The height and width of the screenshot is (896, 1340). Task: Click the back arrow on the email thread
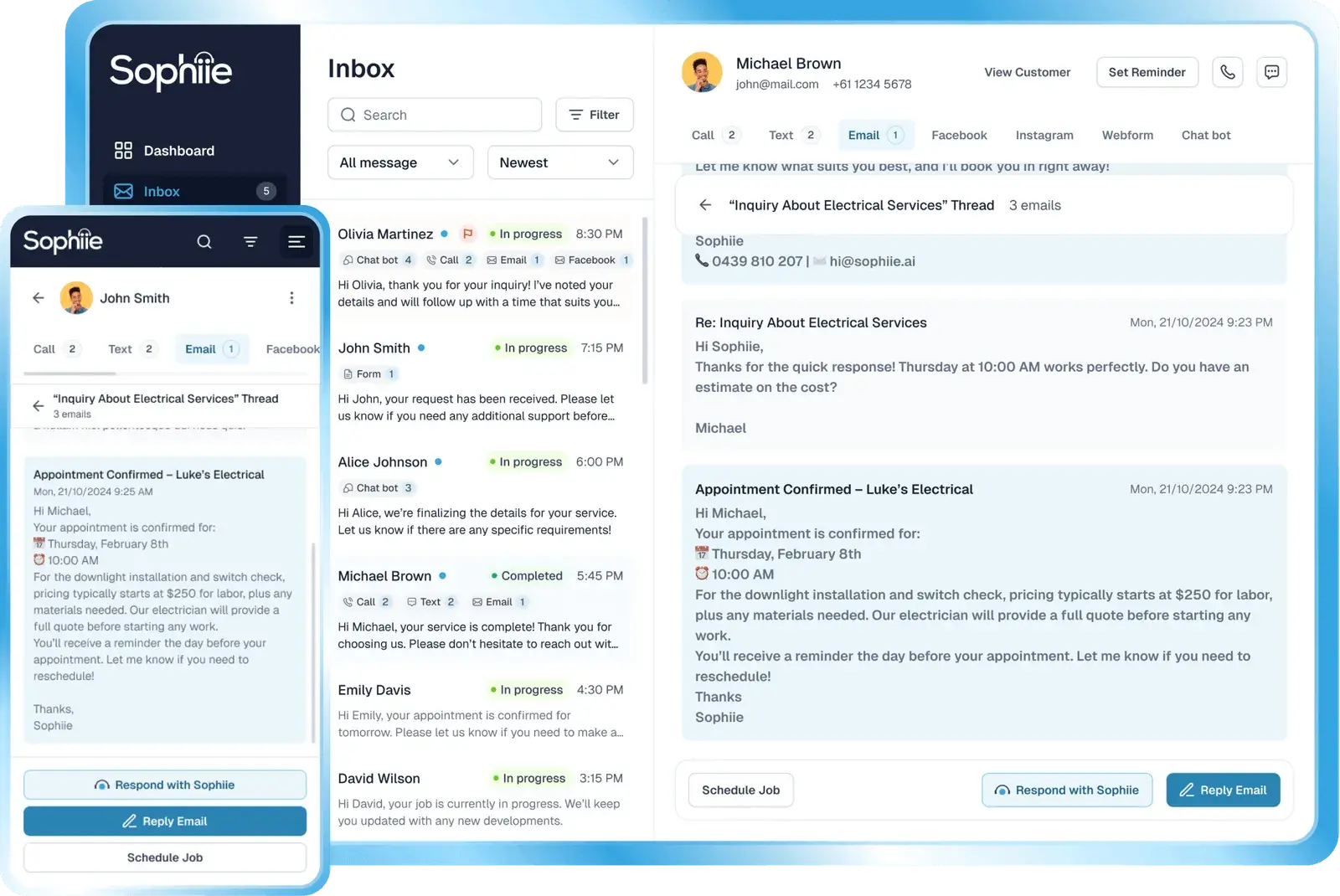point(706,205)
